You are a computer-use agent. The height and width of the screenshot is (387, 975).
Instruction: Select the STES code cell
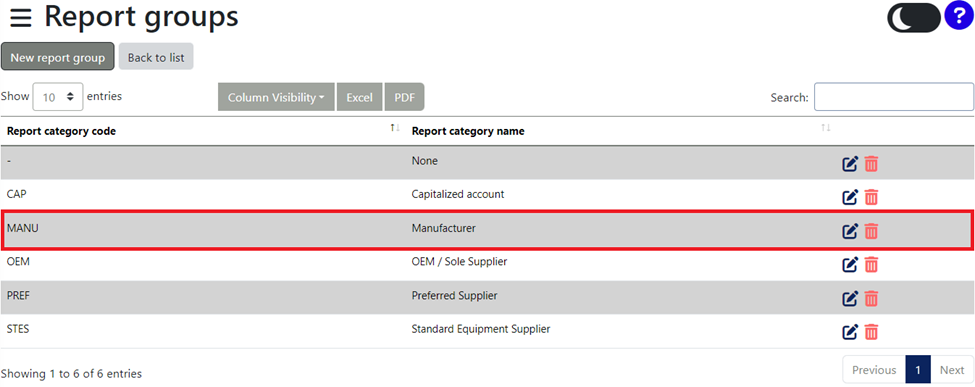coord(18,329)
